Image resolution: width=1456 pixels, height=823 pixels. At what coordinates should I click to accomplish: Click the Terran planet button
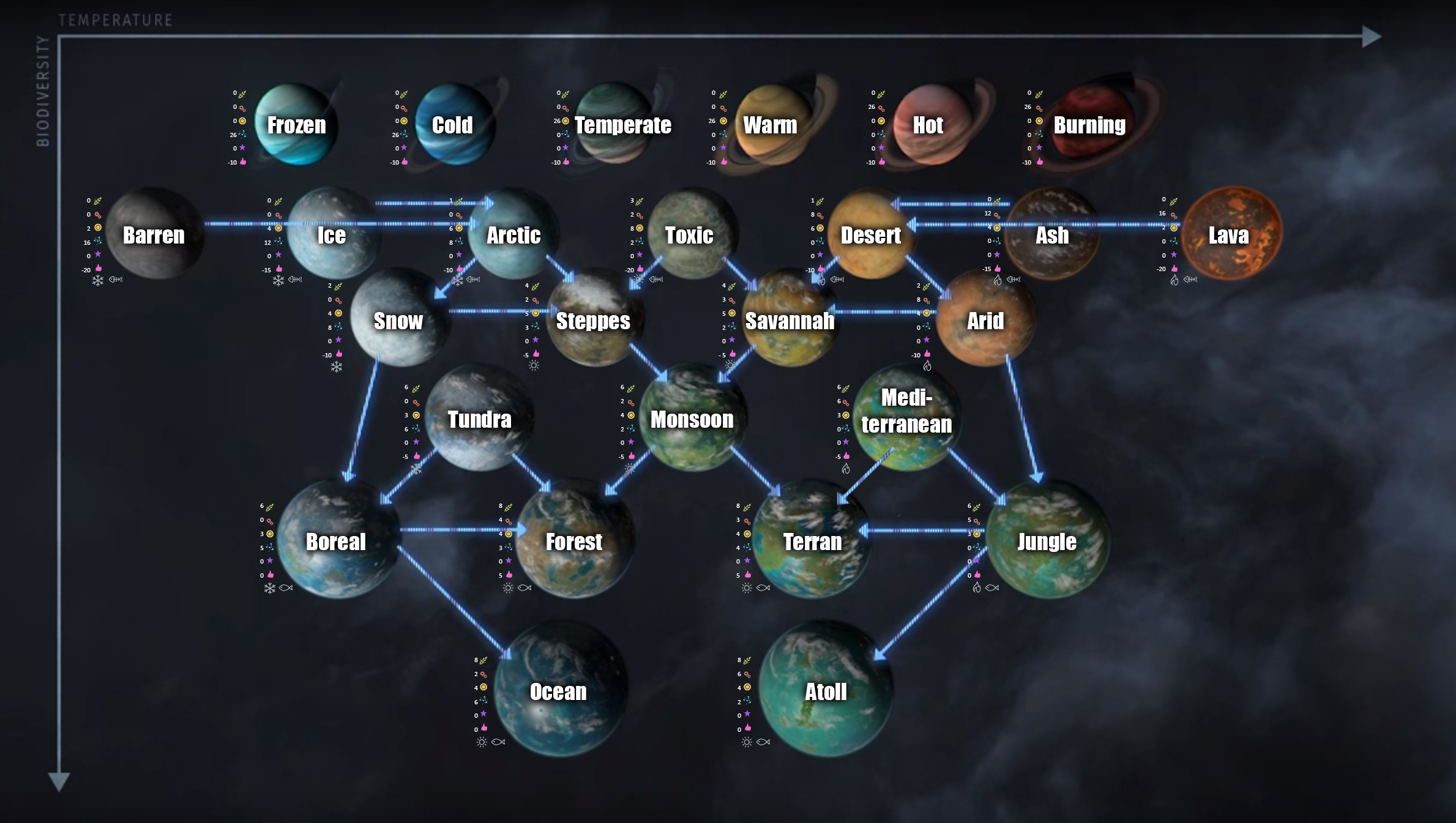pos(800,541)
